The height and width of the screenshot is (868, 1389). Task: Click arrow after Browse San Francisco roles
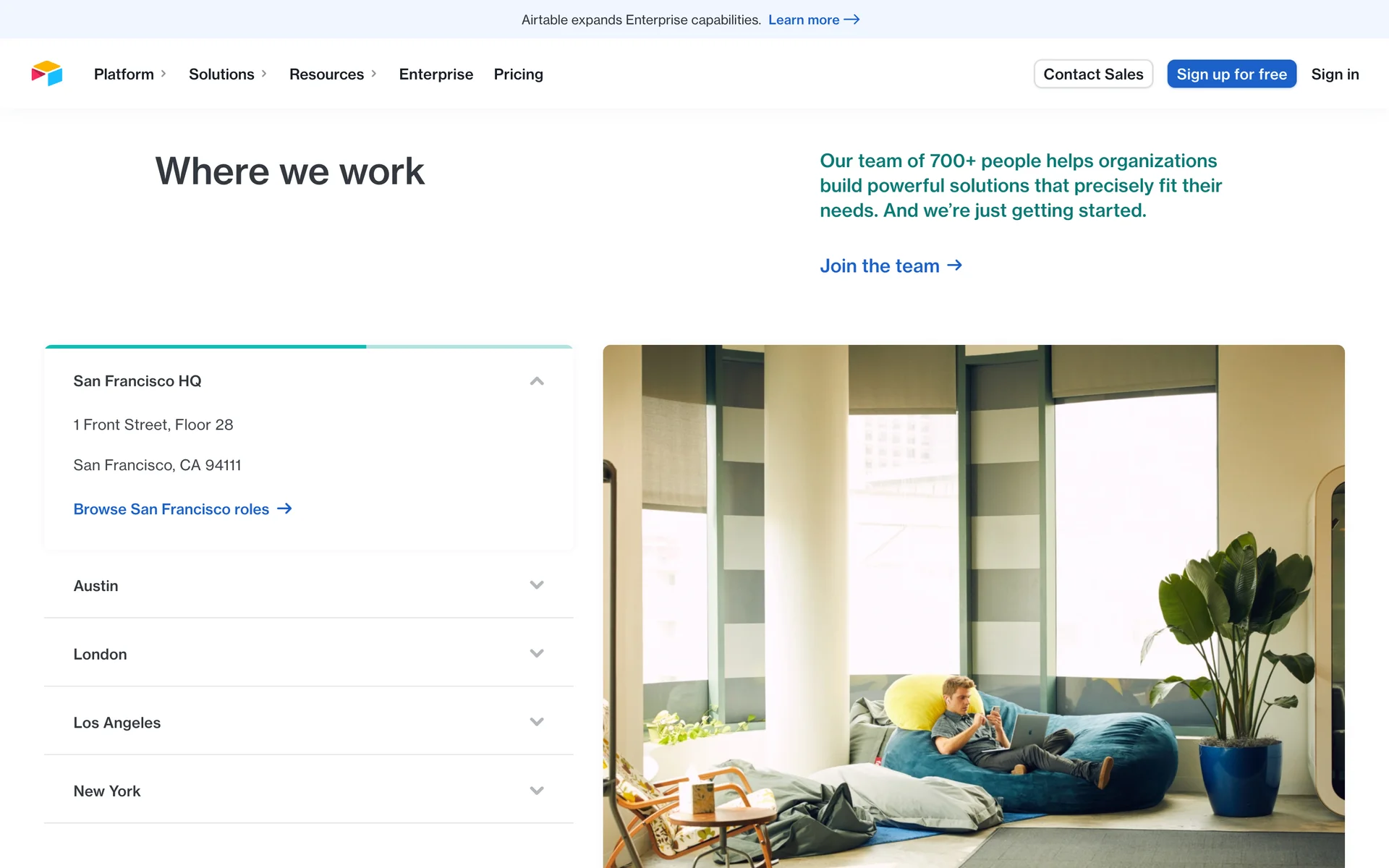point(284,509)
